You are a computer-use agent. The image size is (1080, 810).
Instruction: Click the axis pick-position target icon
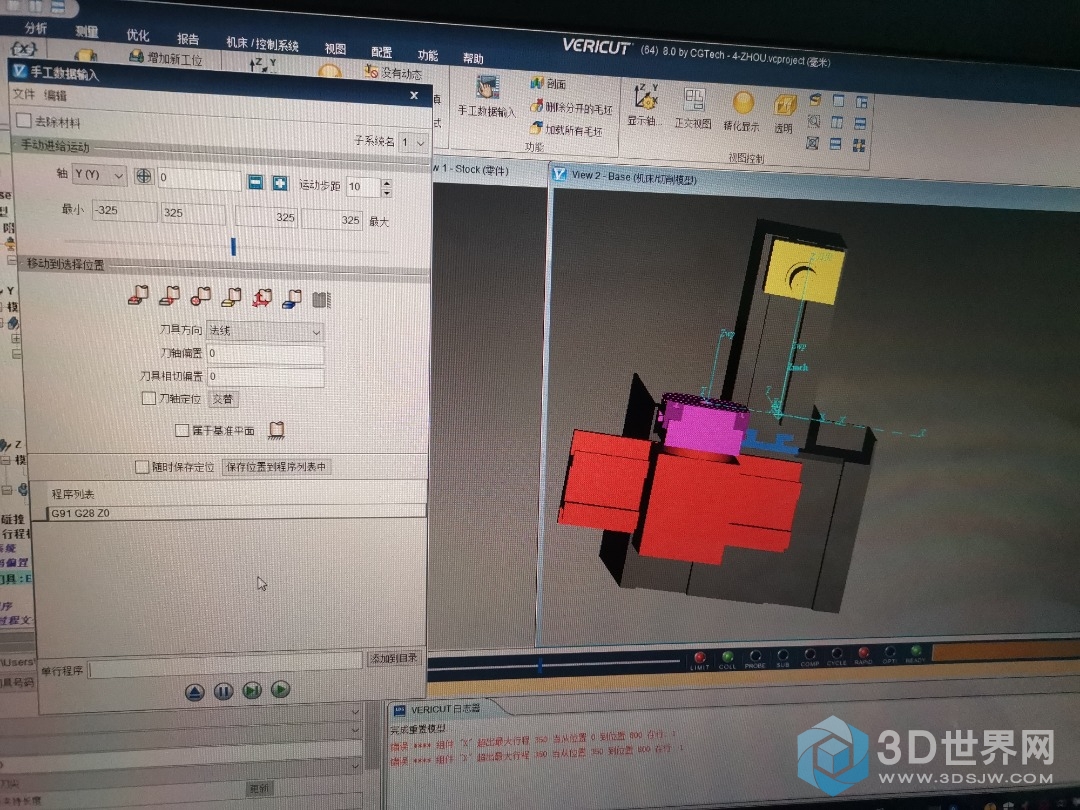pos(143,176)
